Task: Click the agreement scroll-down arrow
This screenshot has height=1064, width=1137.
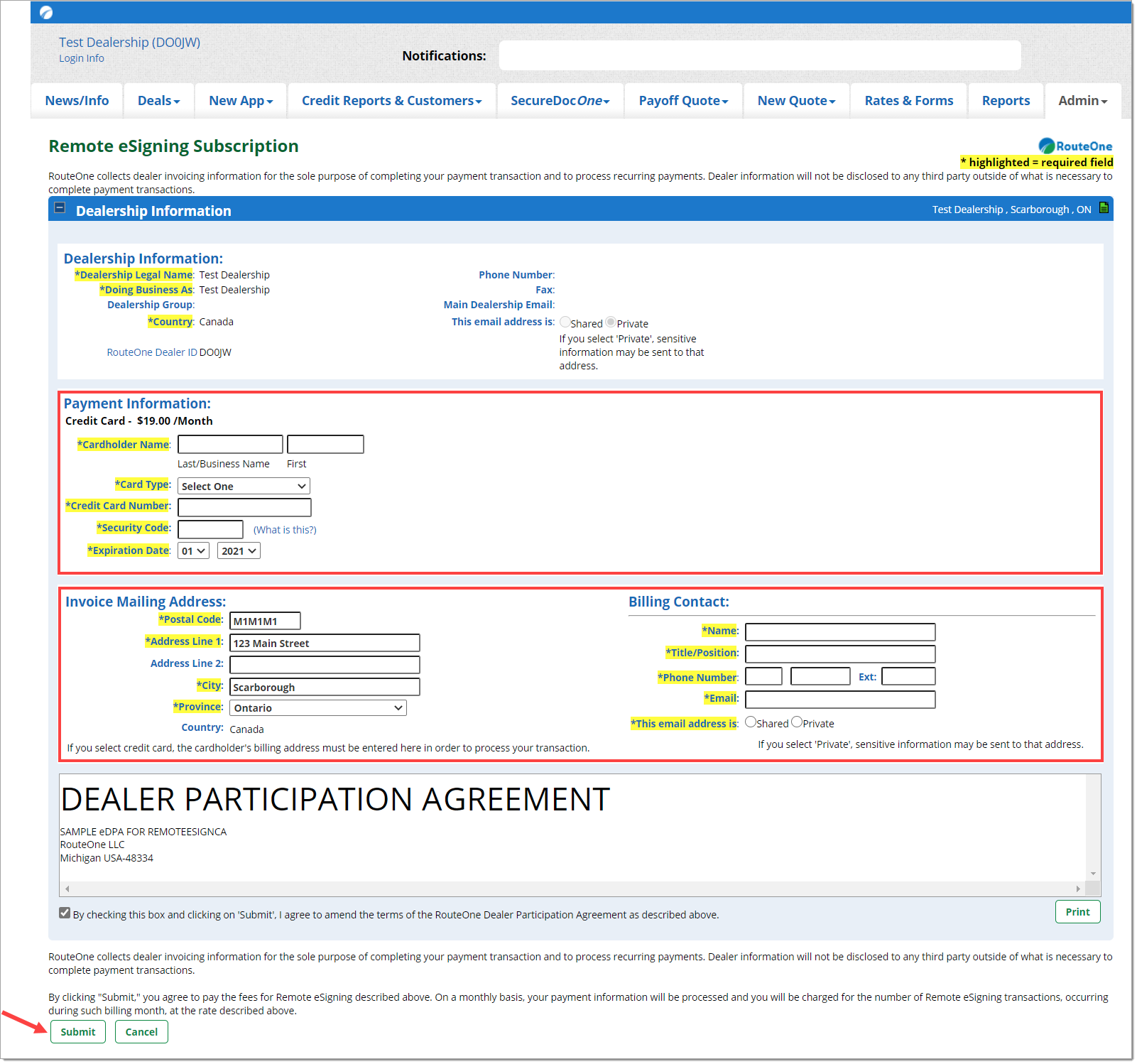Action: (x=1093, y=874)
